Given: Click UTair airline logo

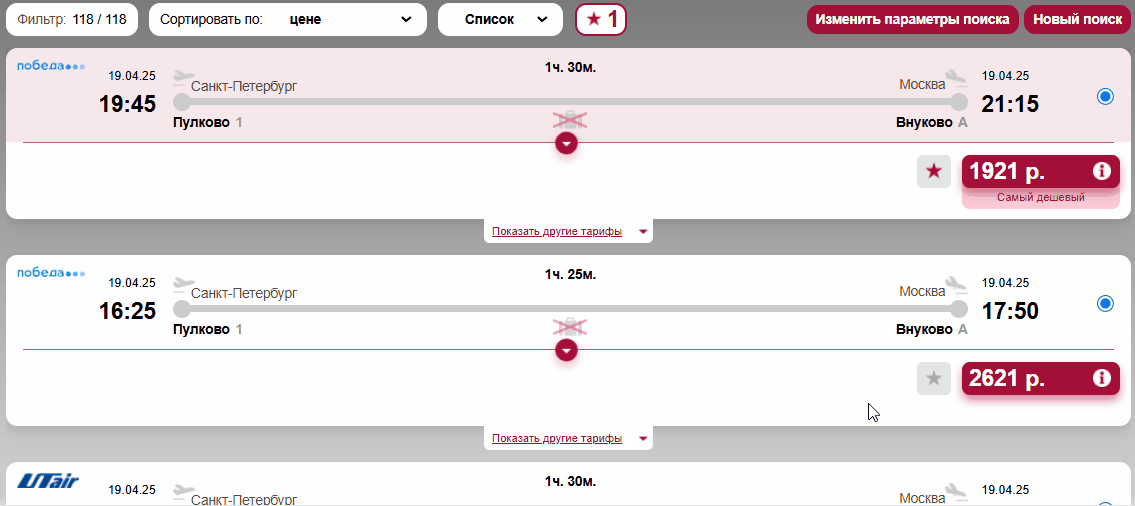Looking at the screenshot, I should click(48, 481).
